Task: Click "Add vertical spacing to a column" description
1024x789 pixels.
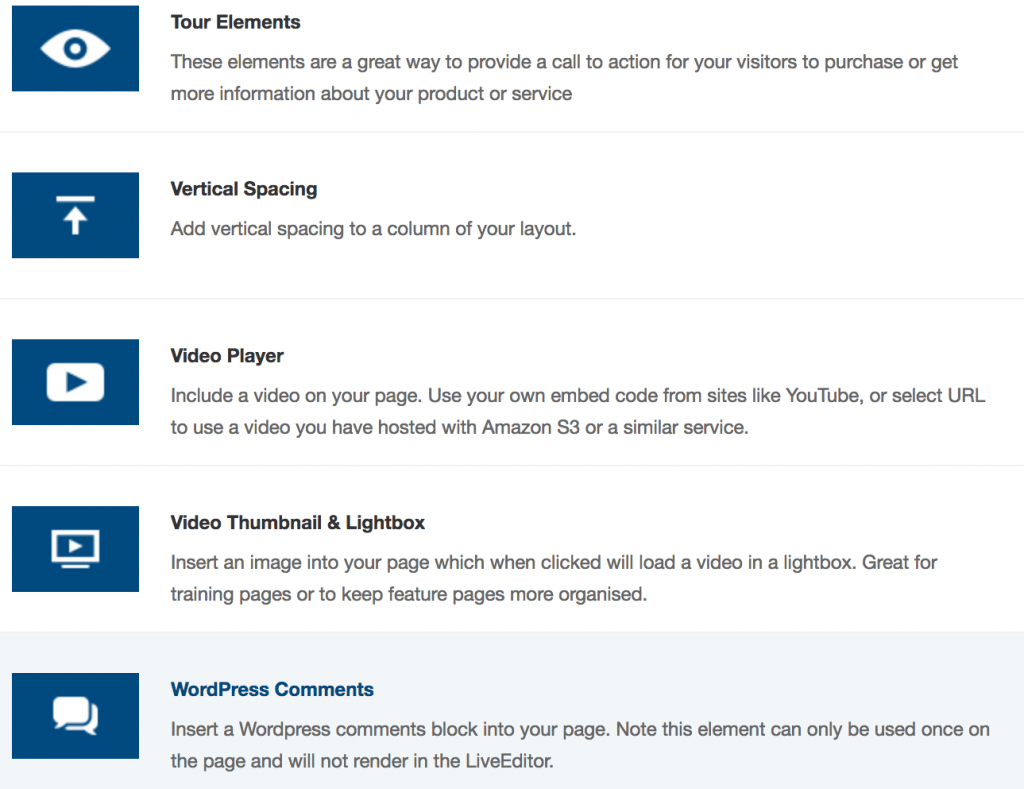Action: pos(373,229)
